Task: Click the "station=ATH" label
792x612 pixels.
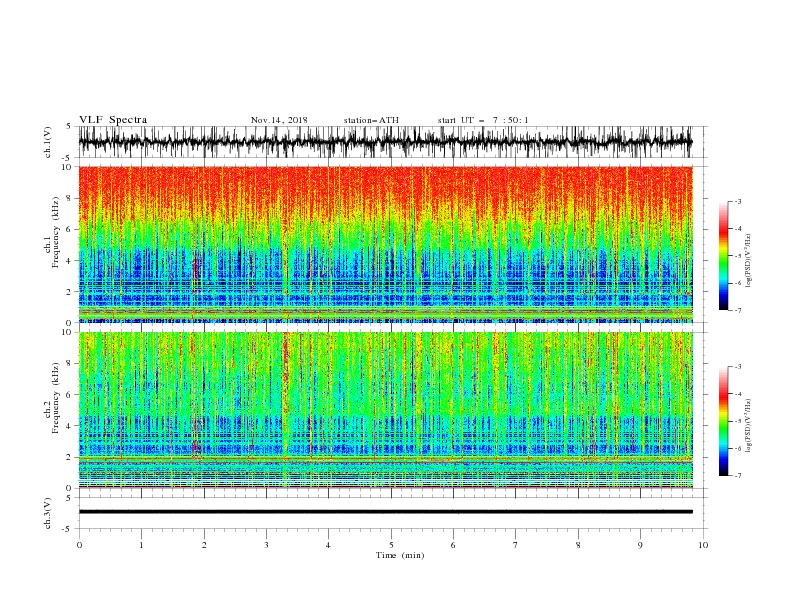Action: coord(371,120)
